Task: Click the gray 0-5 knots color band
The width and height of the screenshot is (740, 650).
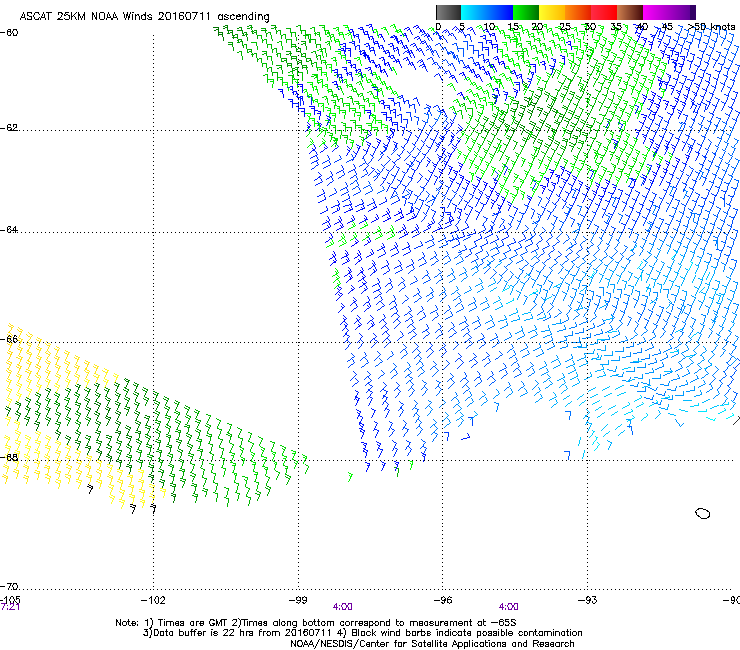Action: (448, 12)
